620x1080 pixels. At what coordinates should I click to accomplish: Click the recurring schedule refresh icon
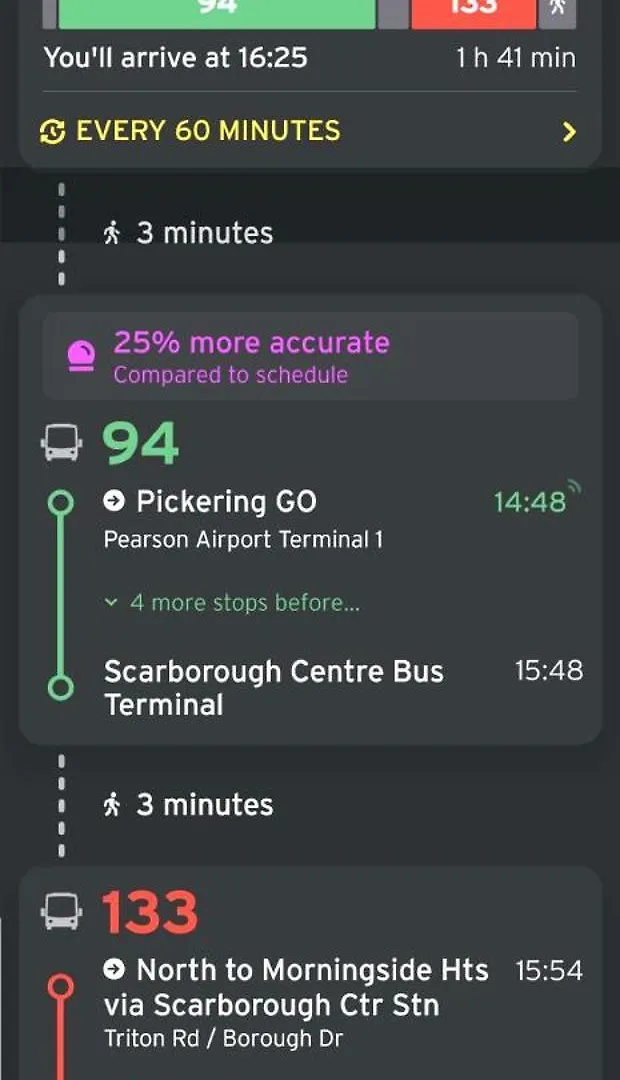[x=53, y=131]
